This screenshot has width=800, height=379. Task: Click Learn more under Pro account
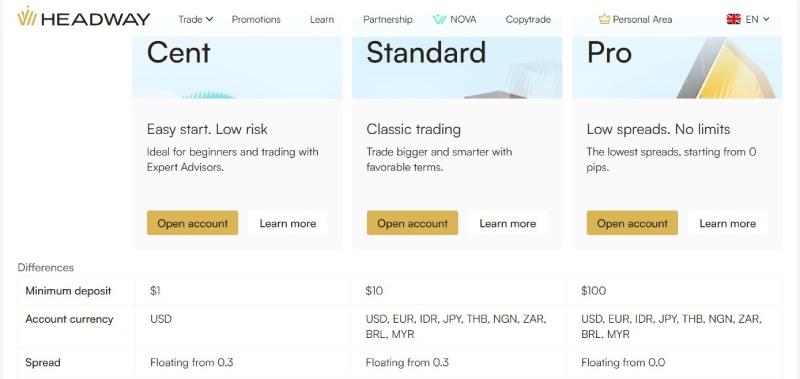[x=728, y=223]
